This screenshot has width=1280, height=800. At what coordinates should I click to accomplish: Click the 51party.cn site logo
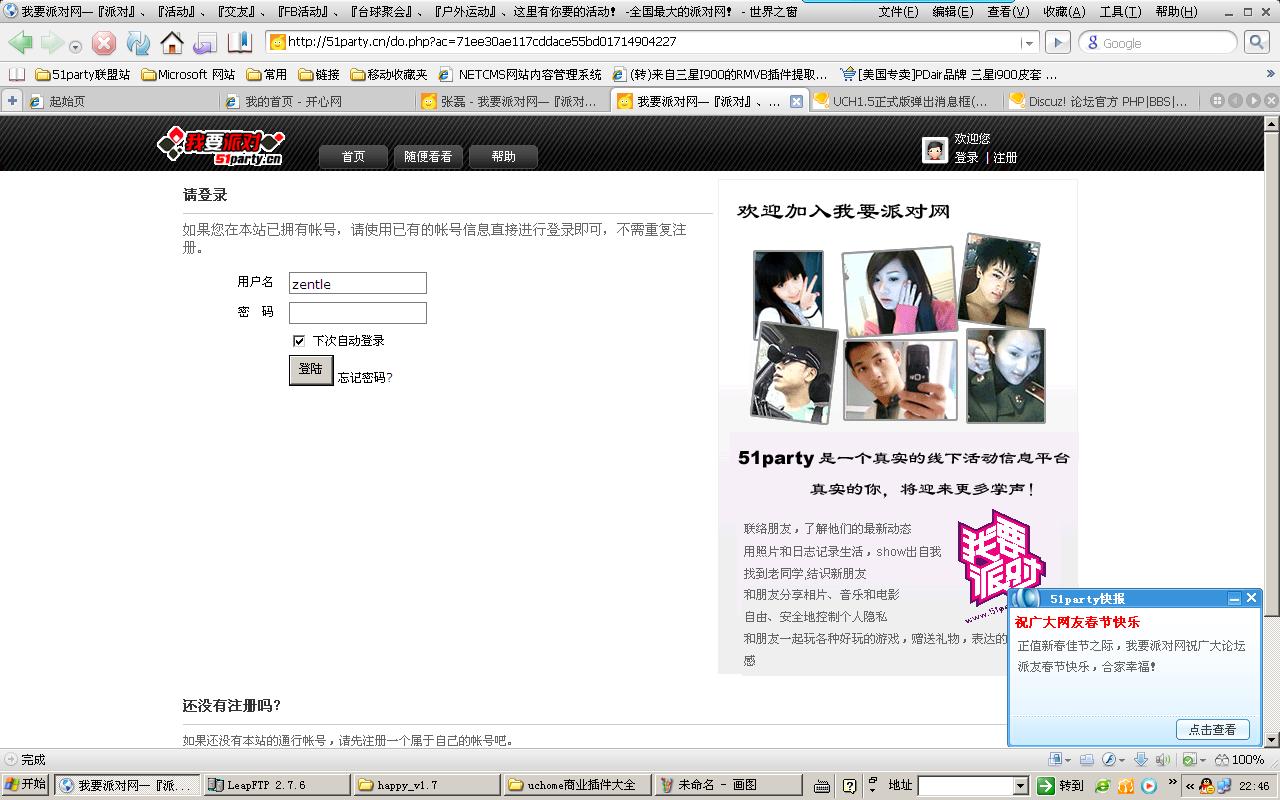click(221, 147)
